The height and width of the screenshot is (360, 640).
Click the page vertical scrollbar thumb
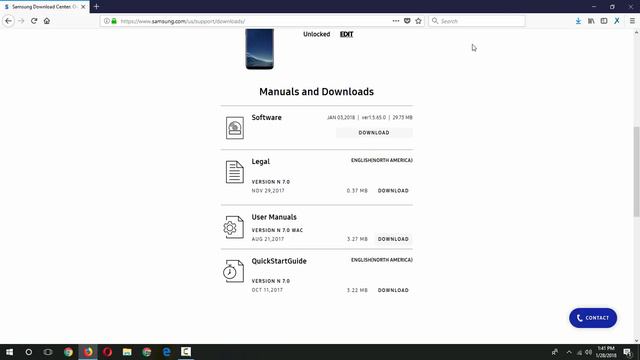(x=636, y=171)
